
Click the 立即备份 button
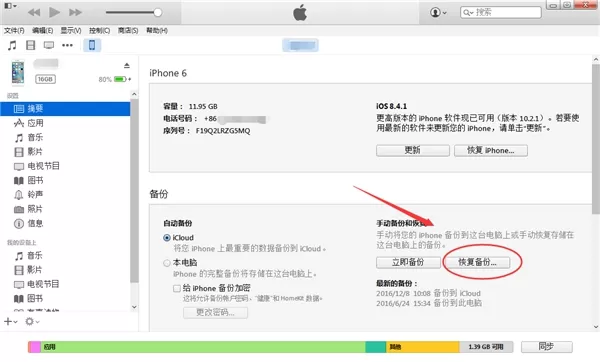coord(408,263)
